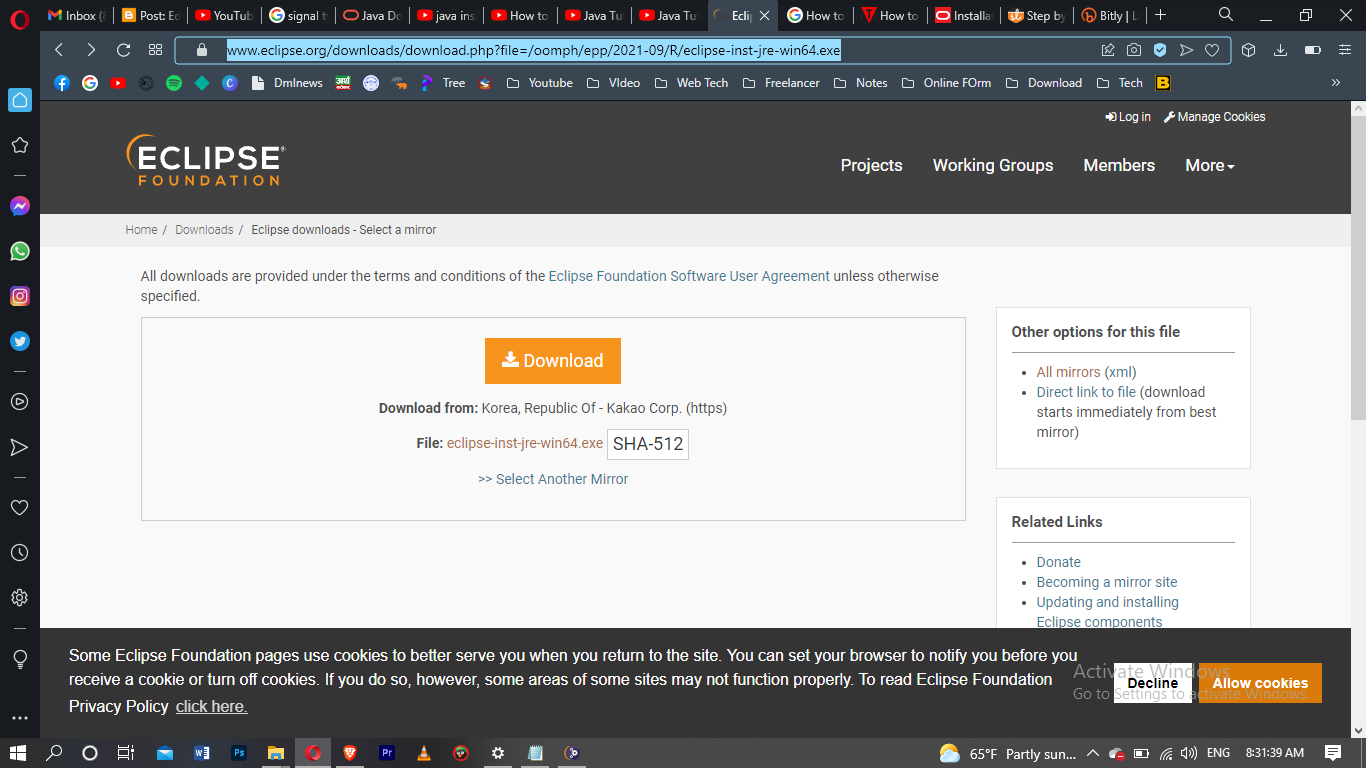1366x768 pixels.
Task: Open Windows Start menu
Action: (x=17, y=753)
